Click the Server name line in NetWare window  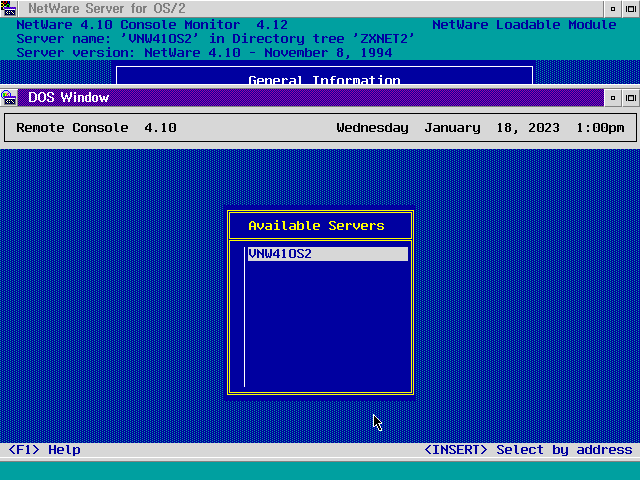click(x=216, y=39)
